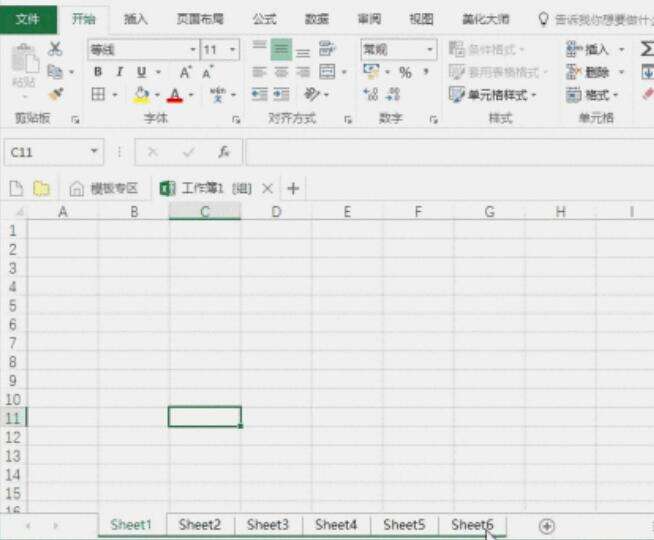
Task: Click the accounting currency format icon
Action: click(x=371, y=71)
